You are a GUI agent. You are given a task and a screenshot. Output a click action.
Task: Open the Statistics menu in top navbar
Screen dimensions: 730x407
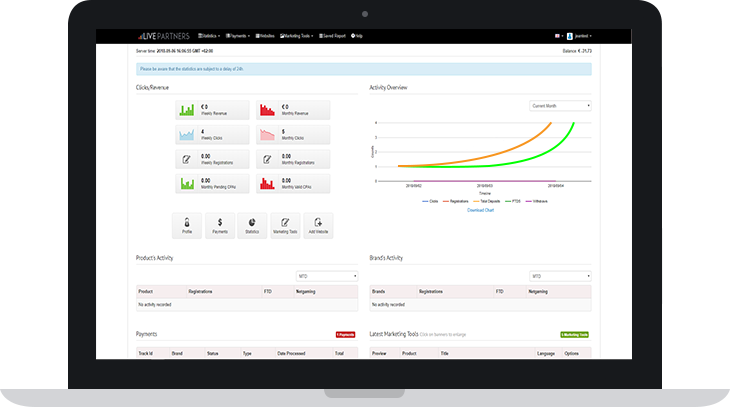coord(209,35)
